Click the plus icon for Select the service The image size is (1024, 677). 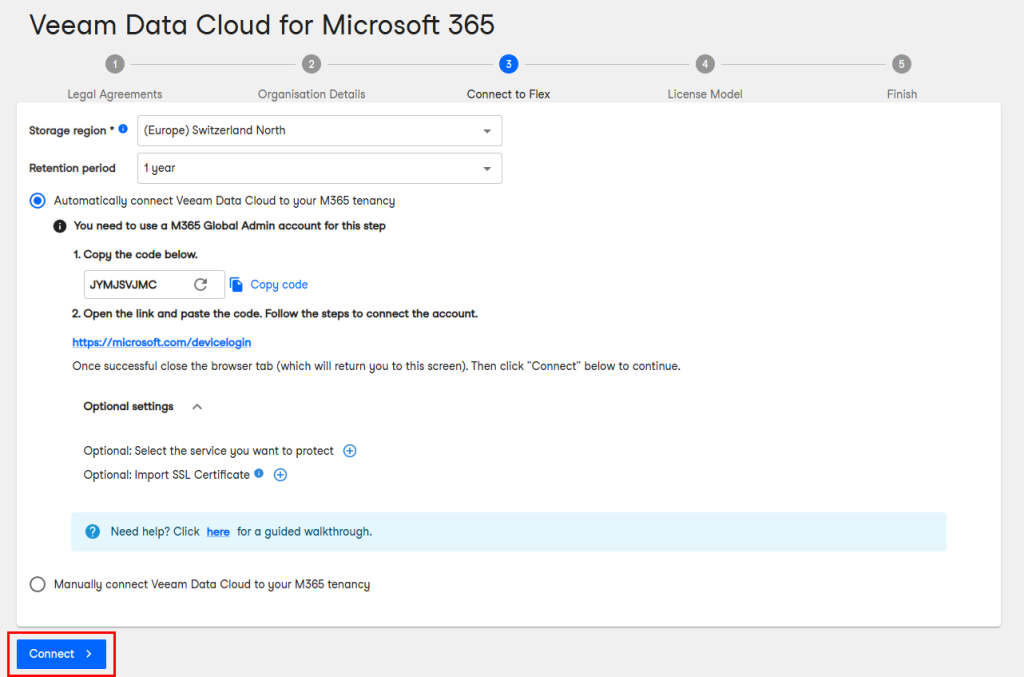click(x=350, y=450)
